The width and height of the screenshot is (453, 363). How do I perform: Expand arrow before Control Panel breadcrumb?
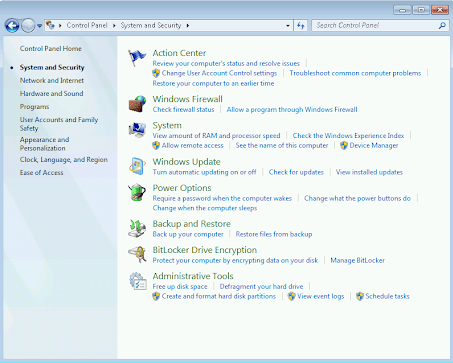pyautogui.click(x=60, y=25)
